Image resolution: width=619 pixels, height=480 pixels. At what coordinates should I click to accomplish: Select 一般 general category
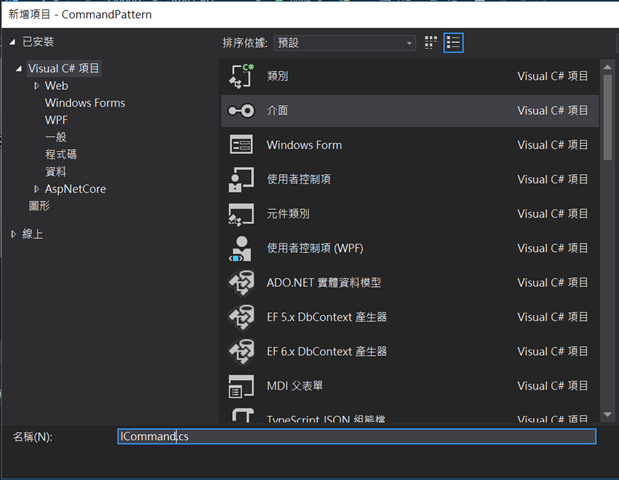(56, 137)
